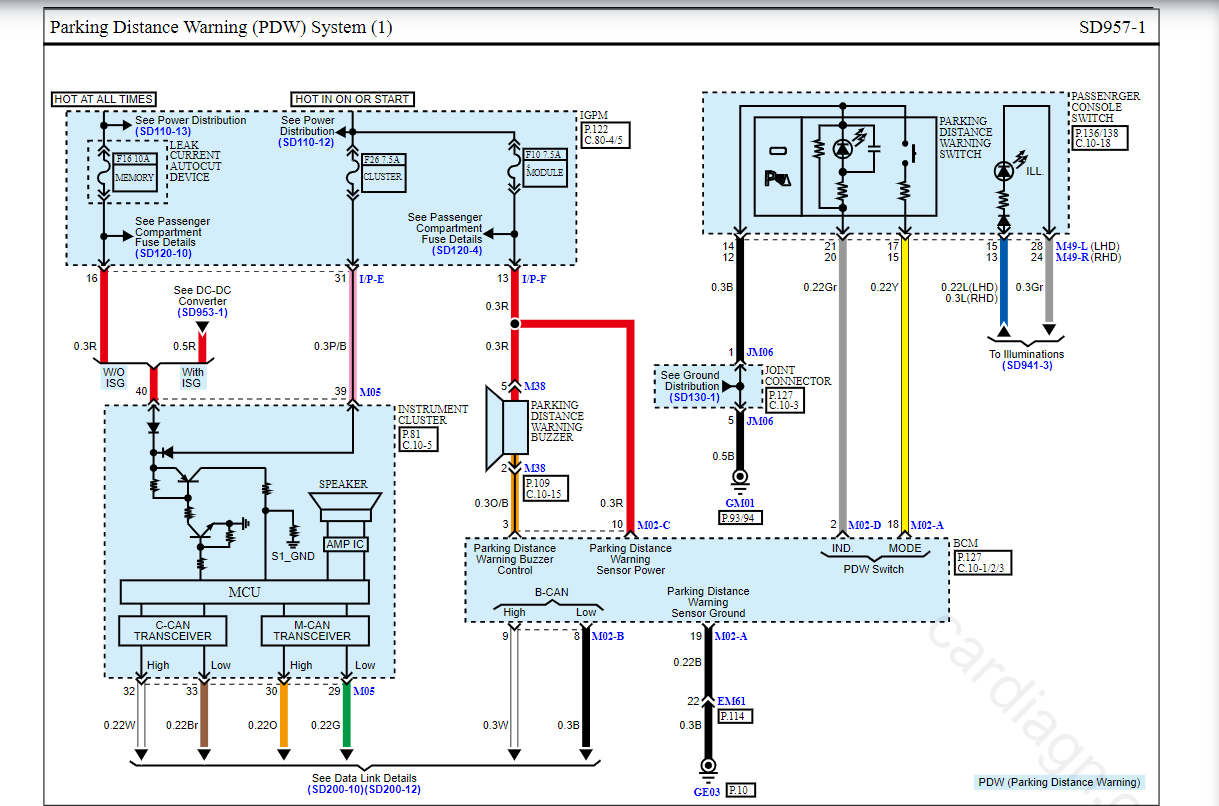Open the SD110-13 power distribution link
Image resolution: width=1219 pixels, height=806 pixels.
[x=164, y=132]
